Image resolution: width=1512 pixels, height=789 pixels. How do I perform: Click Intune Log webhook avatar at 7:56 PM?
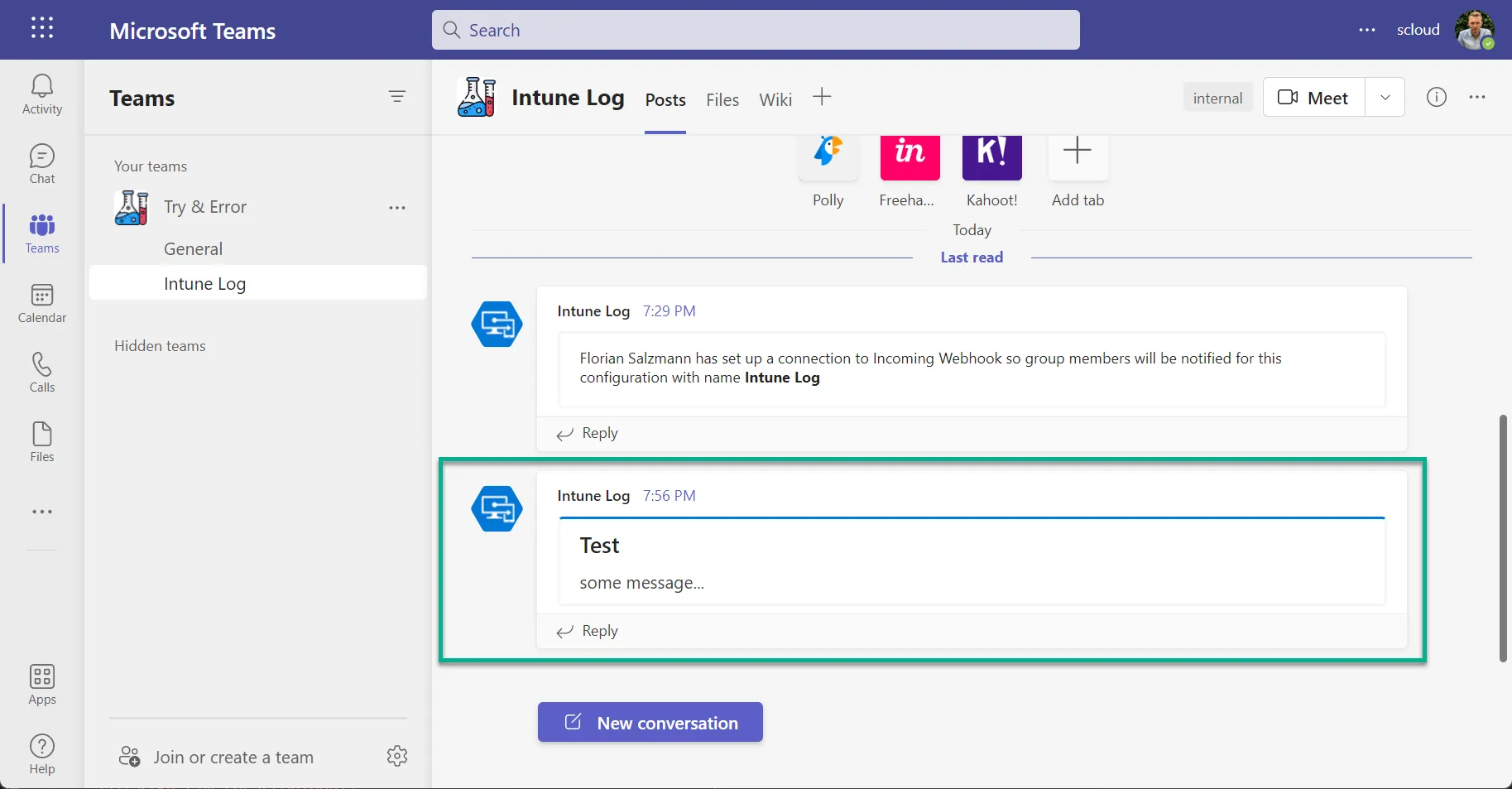pyautogui.click(x=497, y=508)
